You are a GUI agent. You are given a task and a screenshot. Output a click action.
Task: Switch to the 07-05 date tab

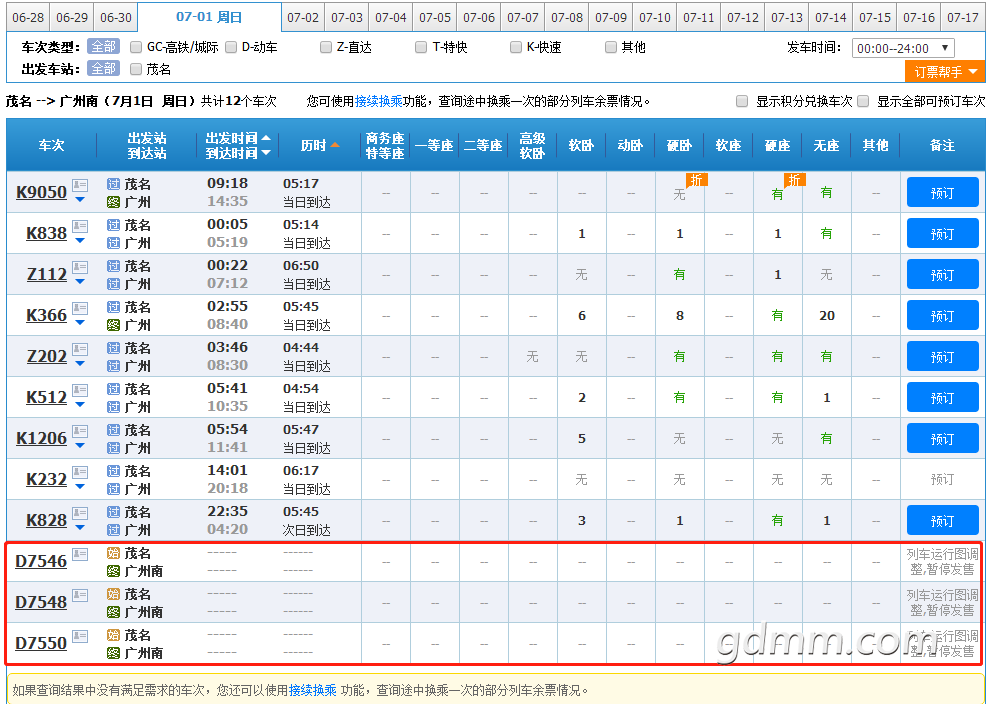coord(435,18)
